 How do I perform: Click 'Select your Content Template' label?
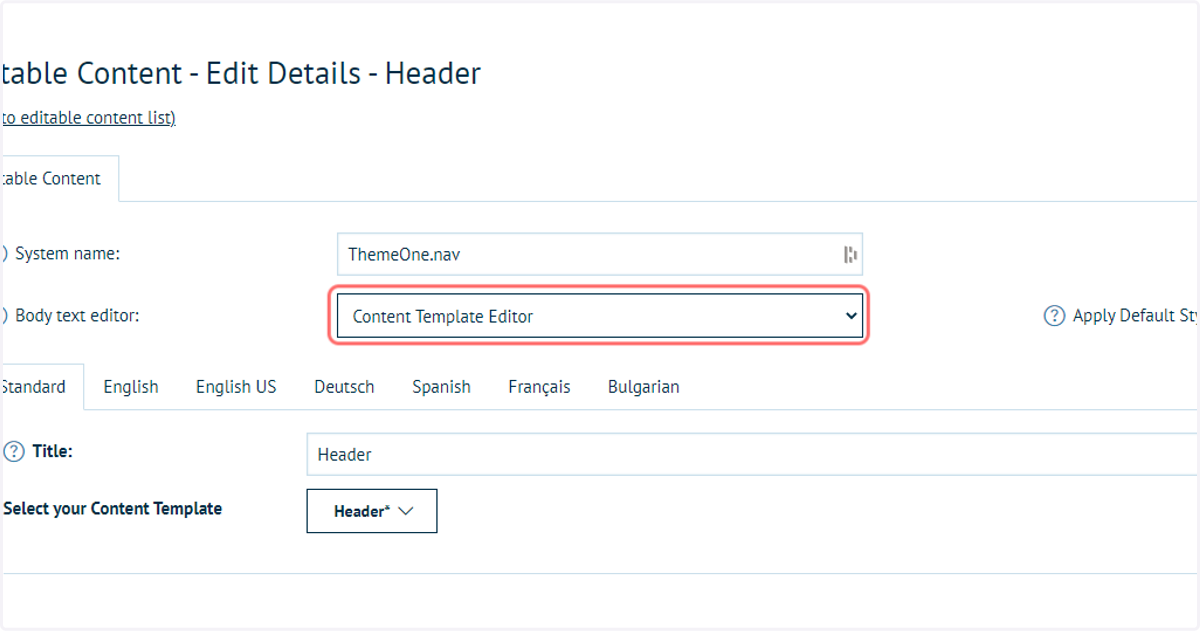pos(112,509)
